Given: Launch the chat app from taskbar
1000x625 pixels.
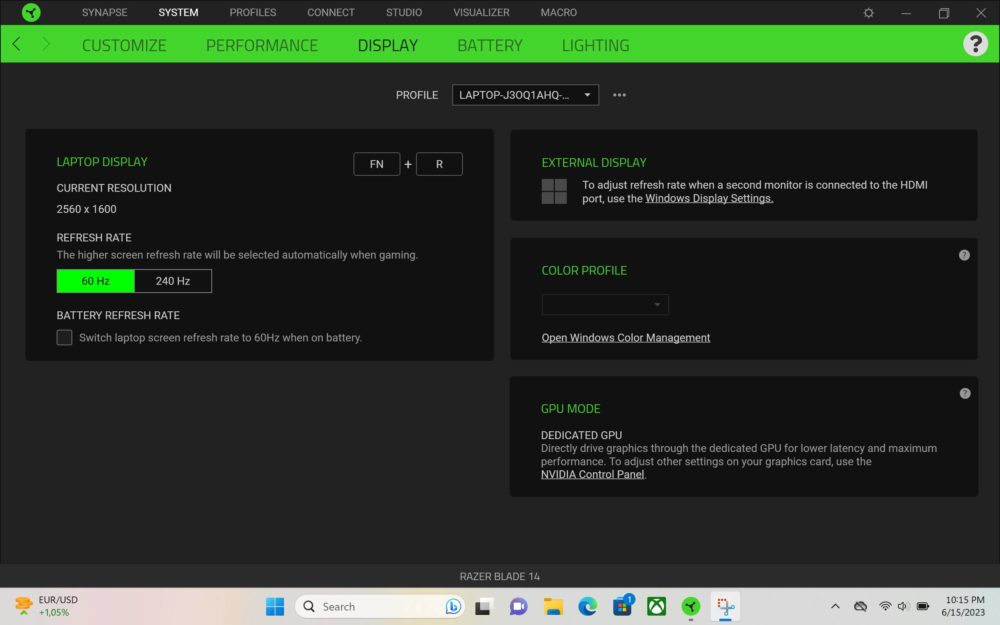Looking at the screenshot, I should [x=518, y=607].
